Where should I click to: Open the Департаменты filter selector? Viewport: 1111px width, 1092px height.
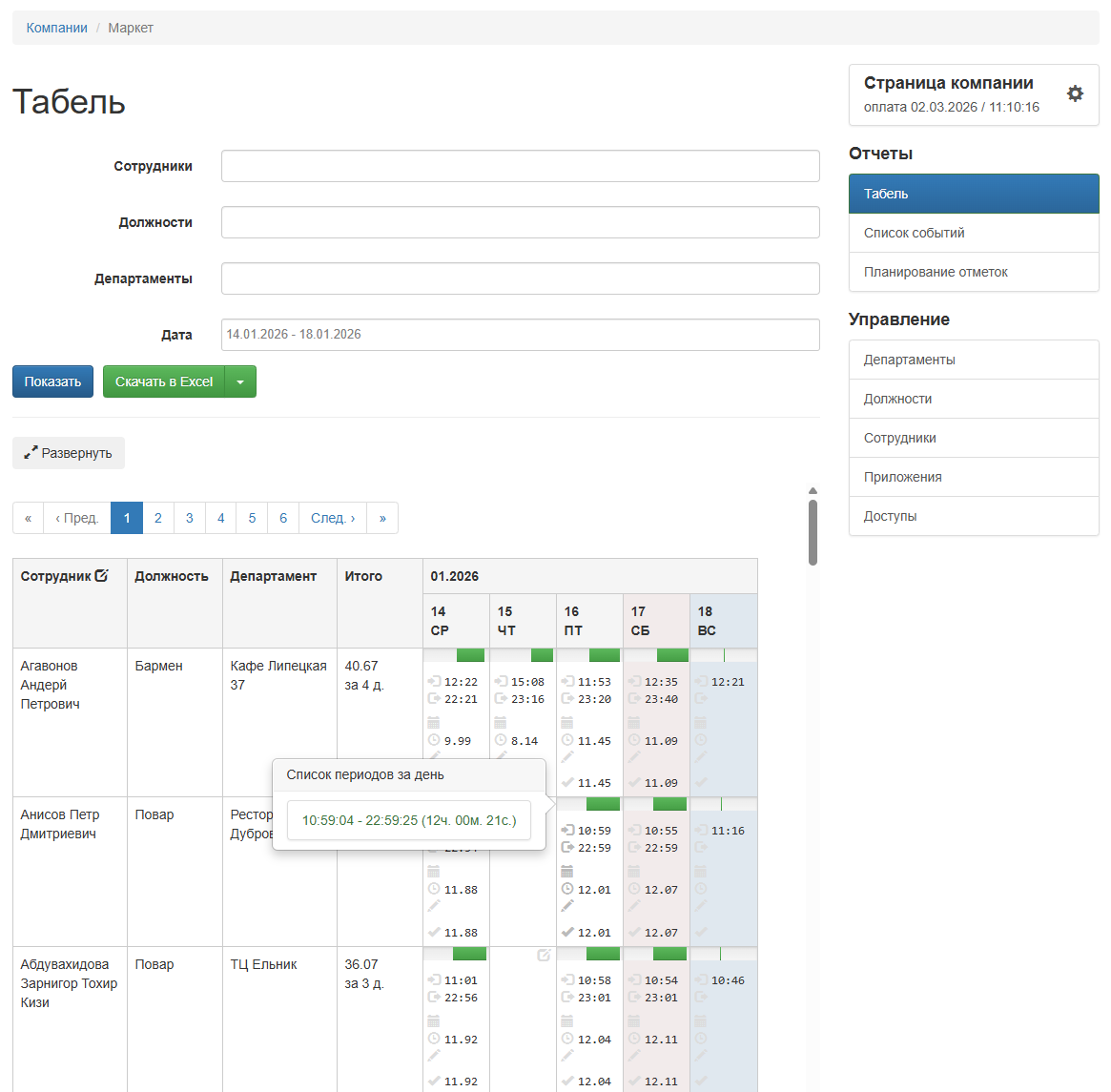pos(520,278)
